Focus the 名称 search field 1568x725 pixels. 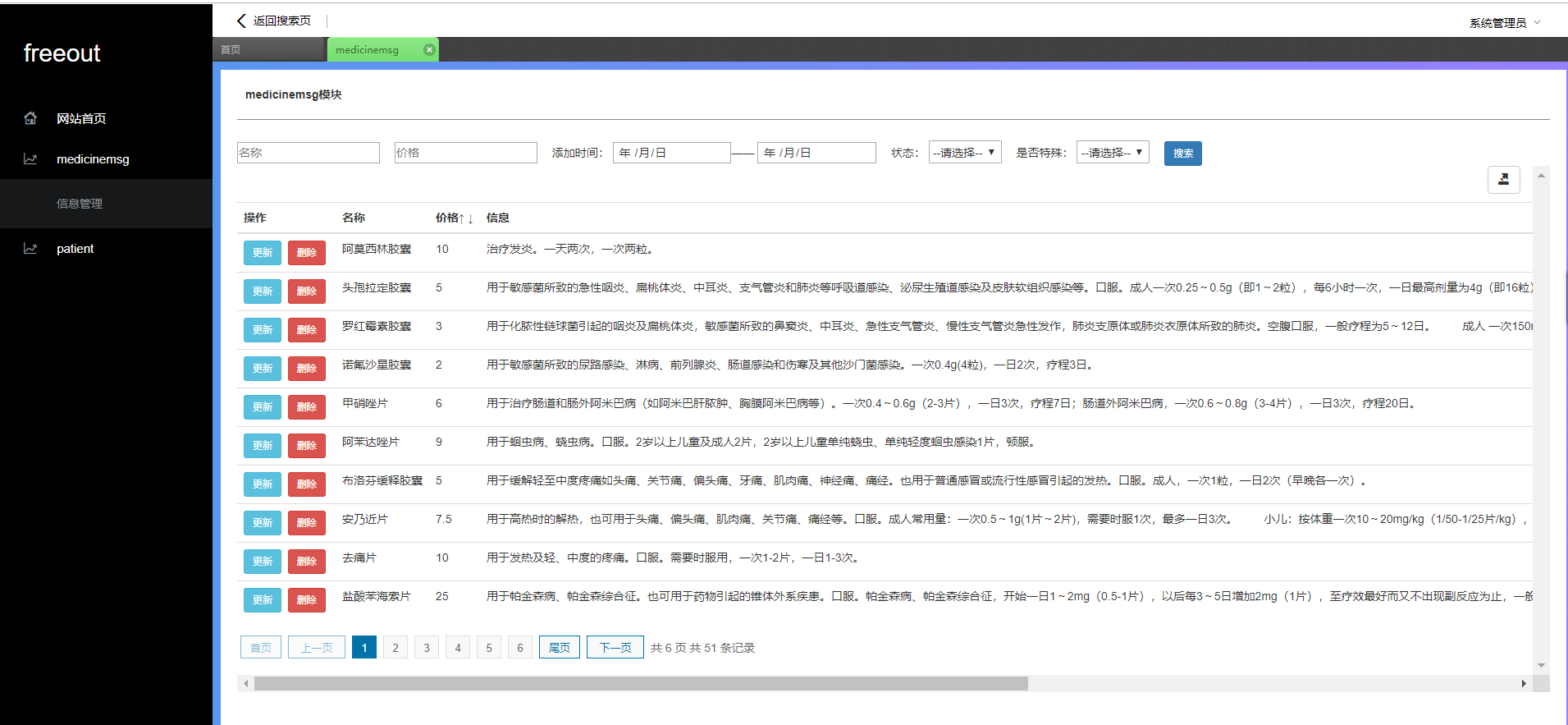[309, 153]
